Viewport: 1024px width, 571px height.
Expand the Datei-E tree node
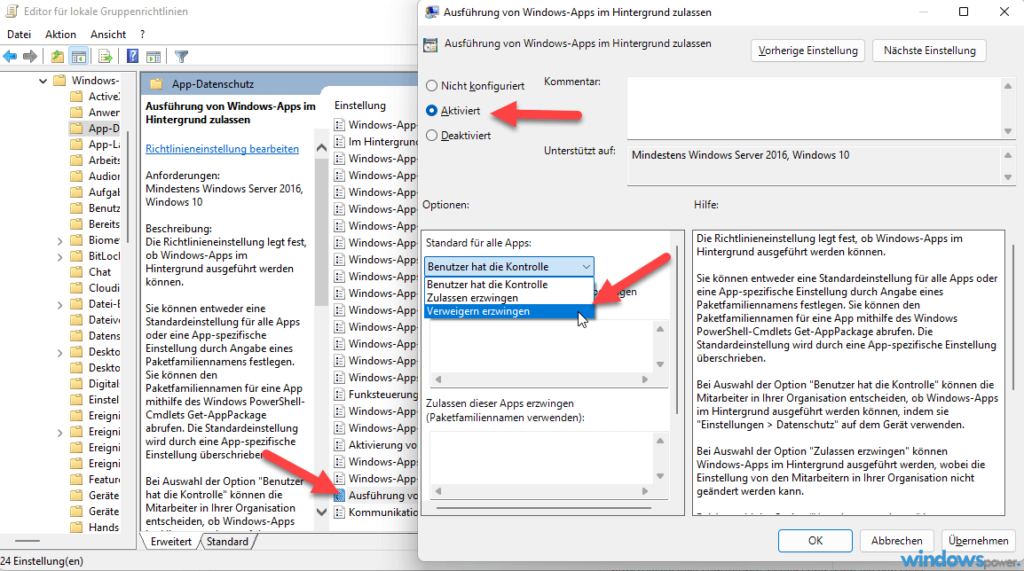[x=59, y=304]
